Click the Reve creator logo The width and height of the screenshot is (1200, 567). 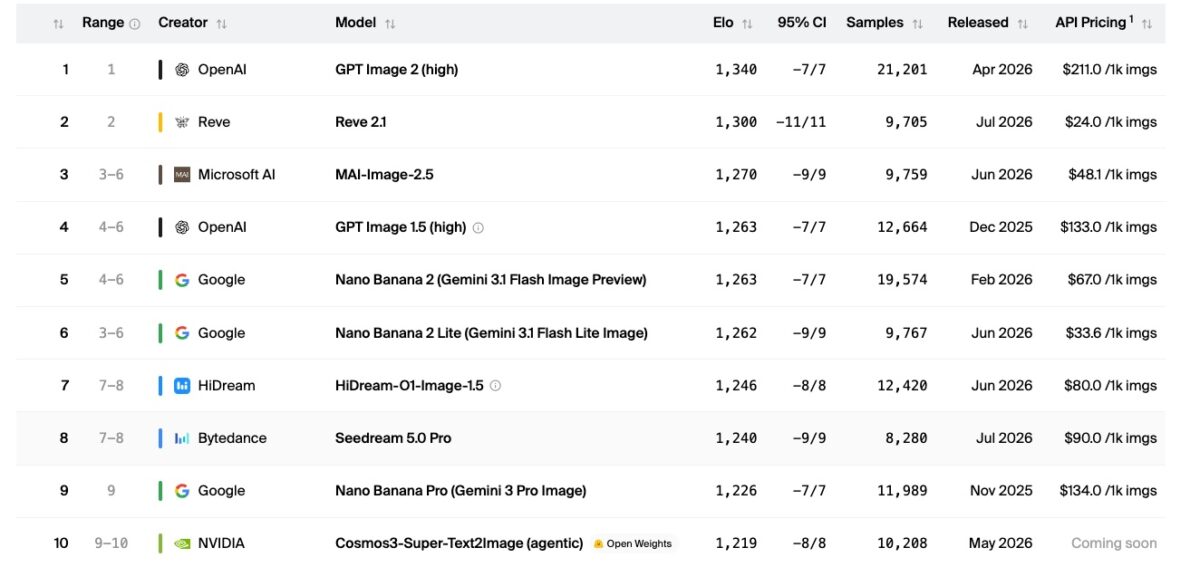(x=182, y=122)
